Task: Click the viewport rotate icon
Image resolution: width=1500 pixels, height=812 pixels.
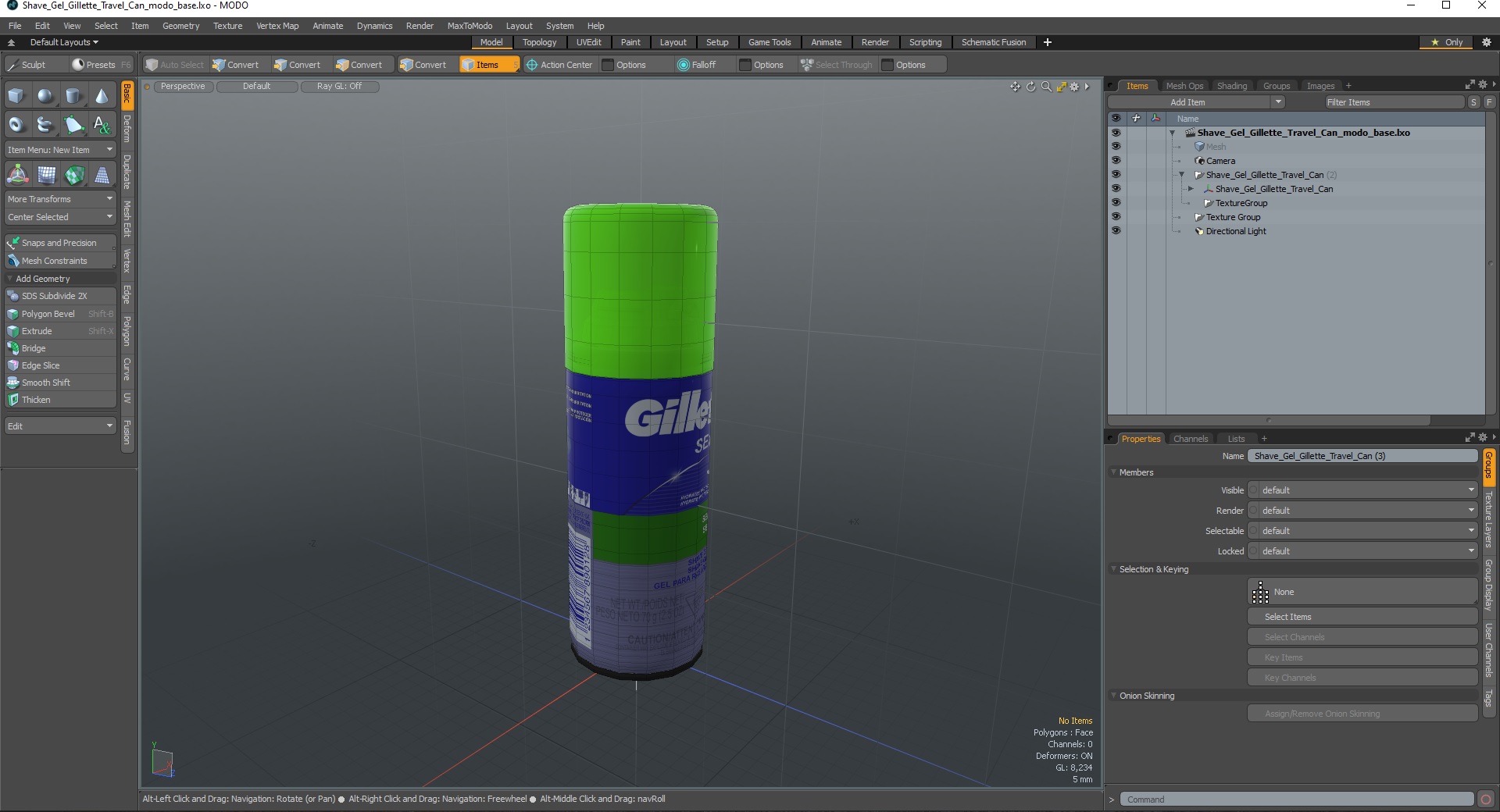Action: click(1030, 87)
